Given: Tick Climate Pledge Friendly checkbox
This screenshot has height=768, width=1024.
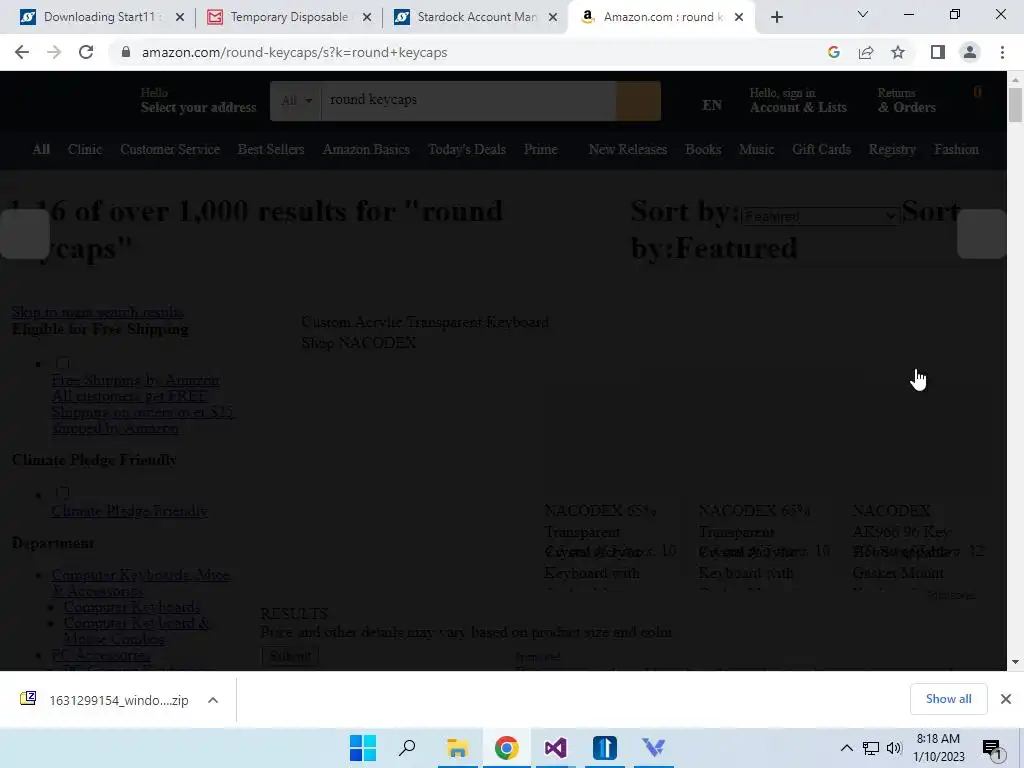Looking at the screenshot, I should pyautogui.click(x=63, y=493).
